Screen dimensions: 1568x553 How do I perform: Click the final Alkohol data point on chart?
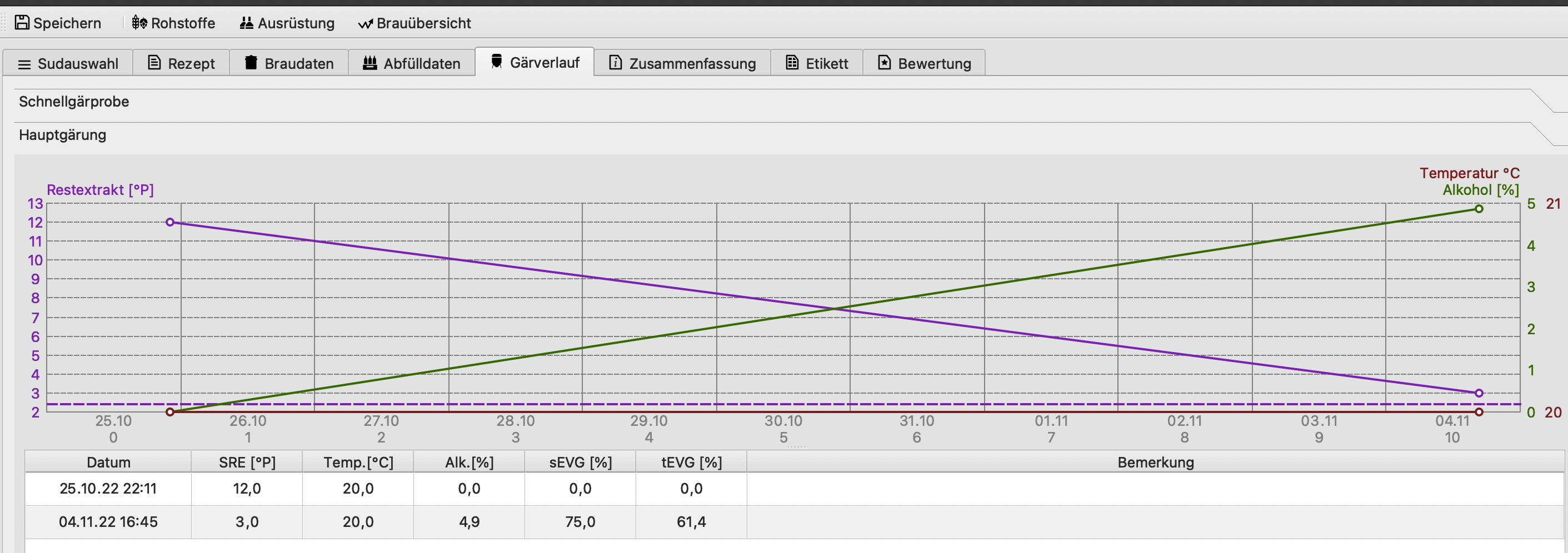(x=1479, y=209)
